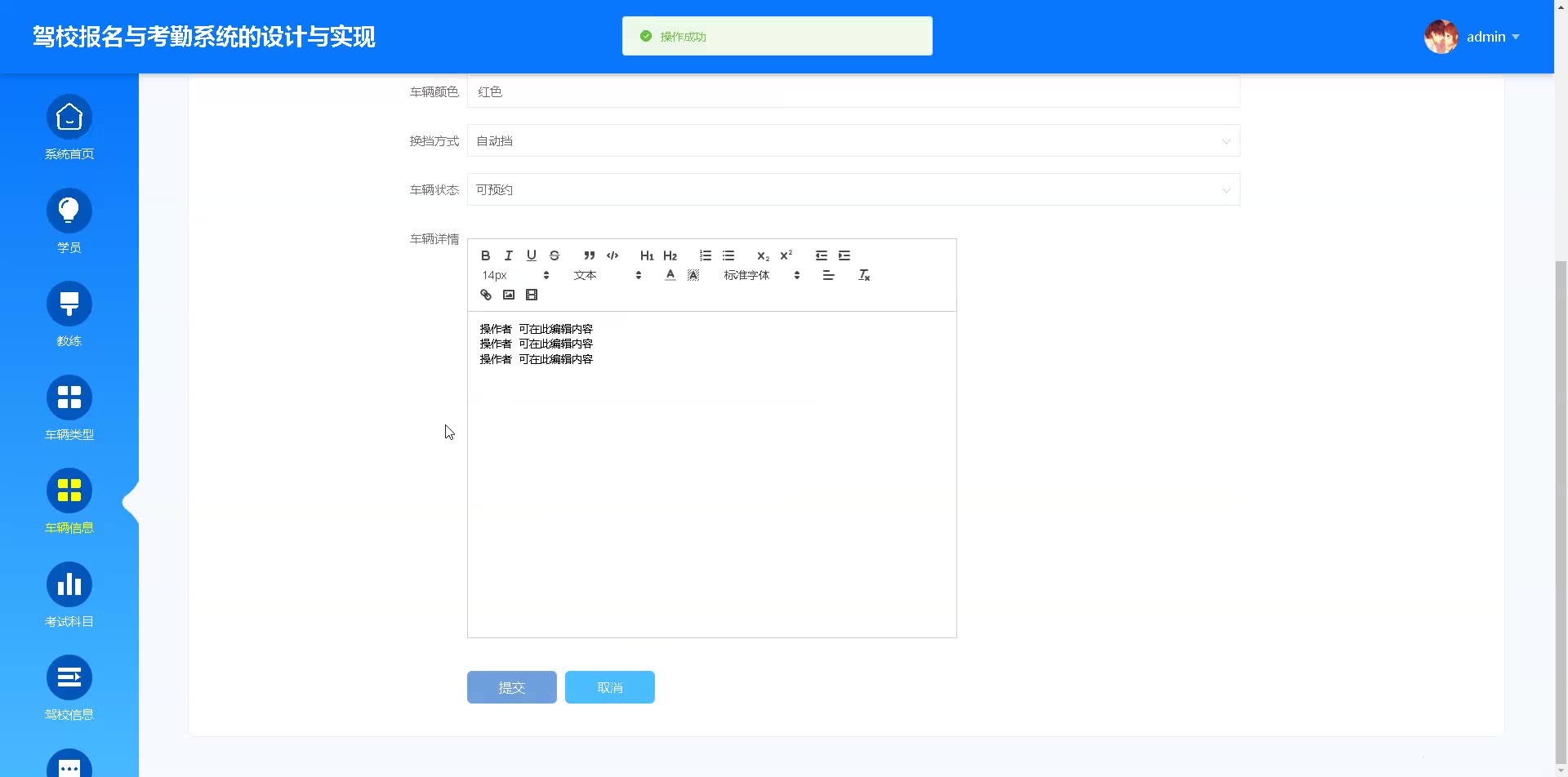Apply Heading 2 style
This screenshot has width=1568, height=777.
[x=670, y=255]
